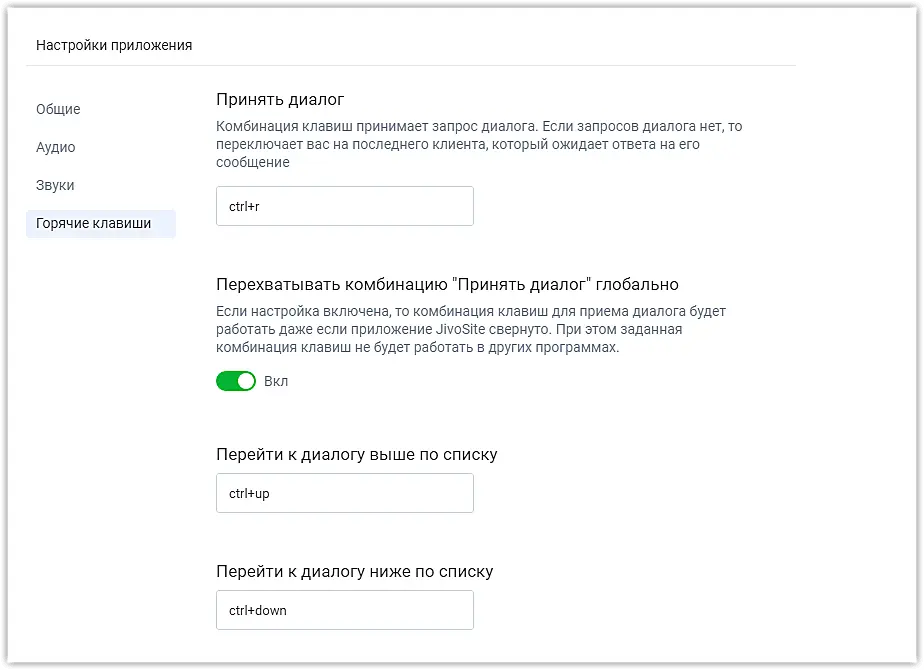Image resolution: width=924 pixels, height=670 pixels.
Task: Click the description starting Комбинация клавиш принимает
Action: pos(479,127)
